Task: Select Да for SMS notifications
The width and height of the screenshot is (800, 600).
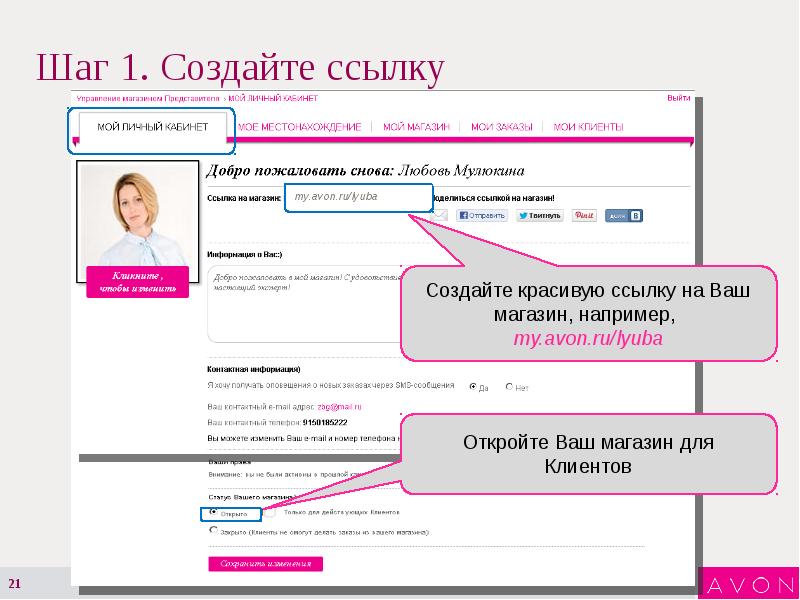Action: (x=473, y=387)
